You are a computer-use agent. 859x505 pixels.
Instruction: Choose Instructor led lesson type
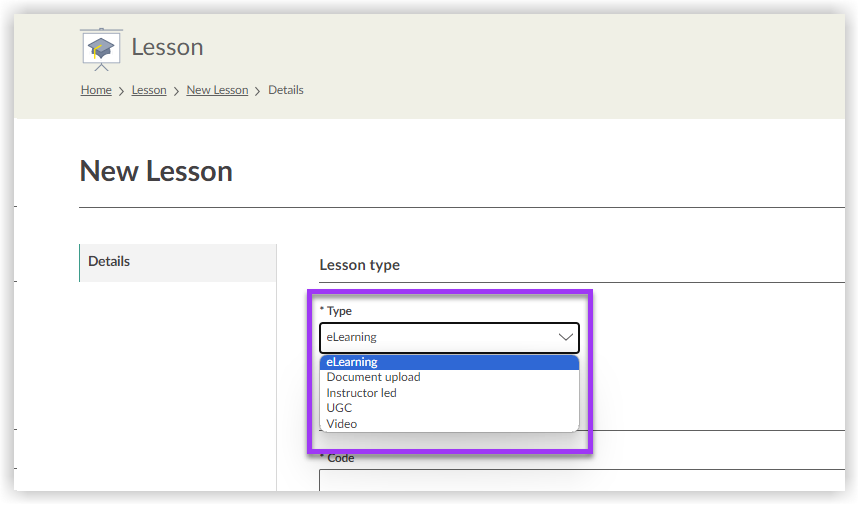tap(449, 393)
